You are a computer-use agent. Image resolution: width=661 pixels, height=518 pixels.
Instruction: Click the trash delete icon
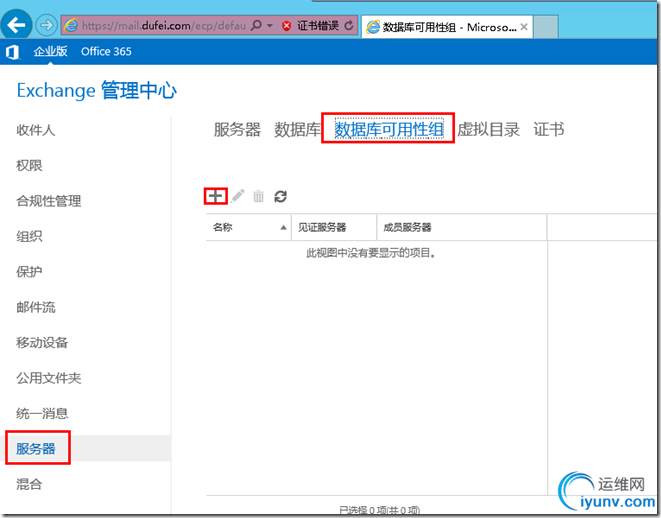click(x=258, y=196)
